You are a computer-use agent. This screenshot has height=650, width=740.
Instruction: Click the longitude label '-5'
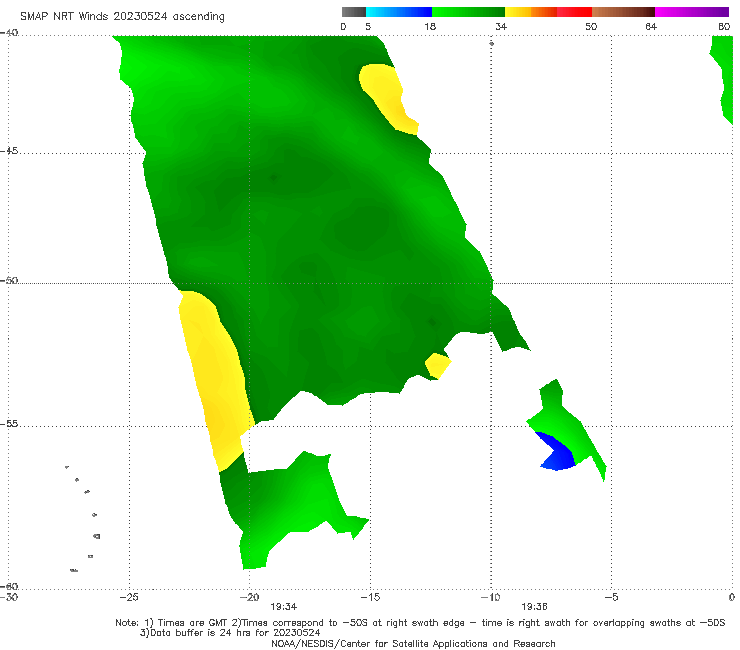[x=611, y=597]
